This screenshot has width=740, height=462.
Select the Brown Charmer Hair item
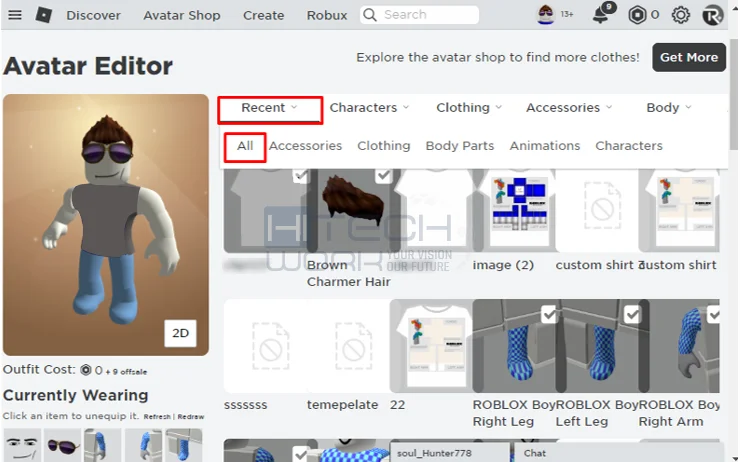coord(353,211)
